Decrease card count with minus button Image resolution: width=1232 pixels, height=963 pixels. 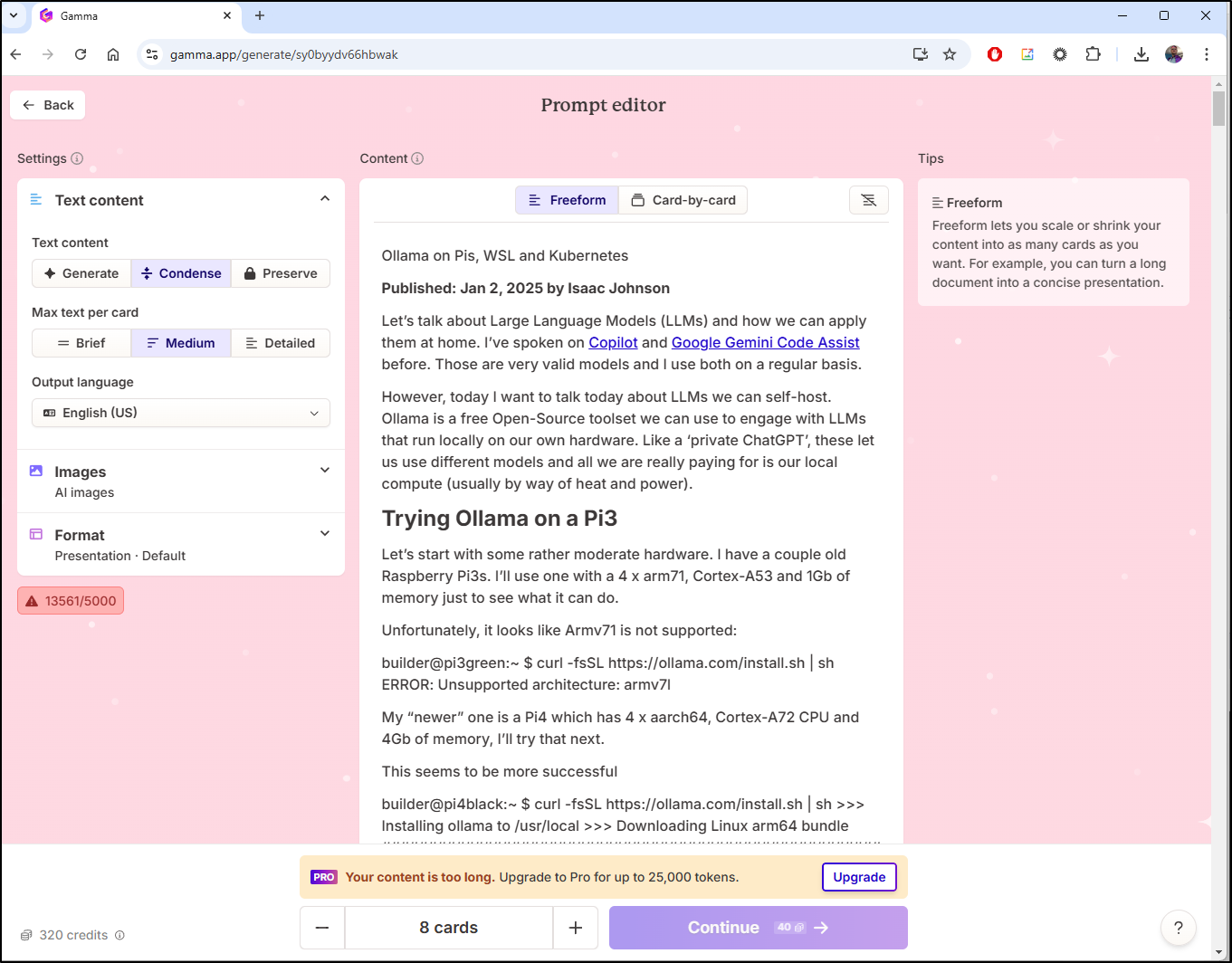(322, 928)
